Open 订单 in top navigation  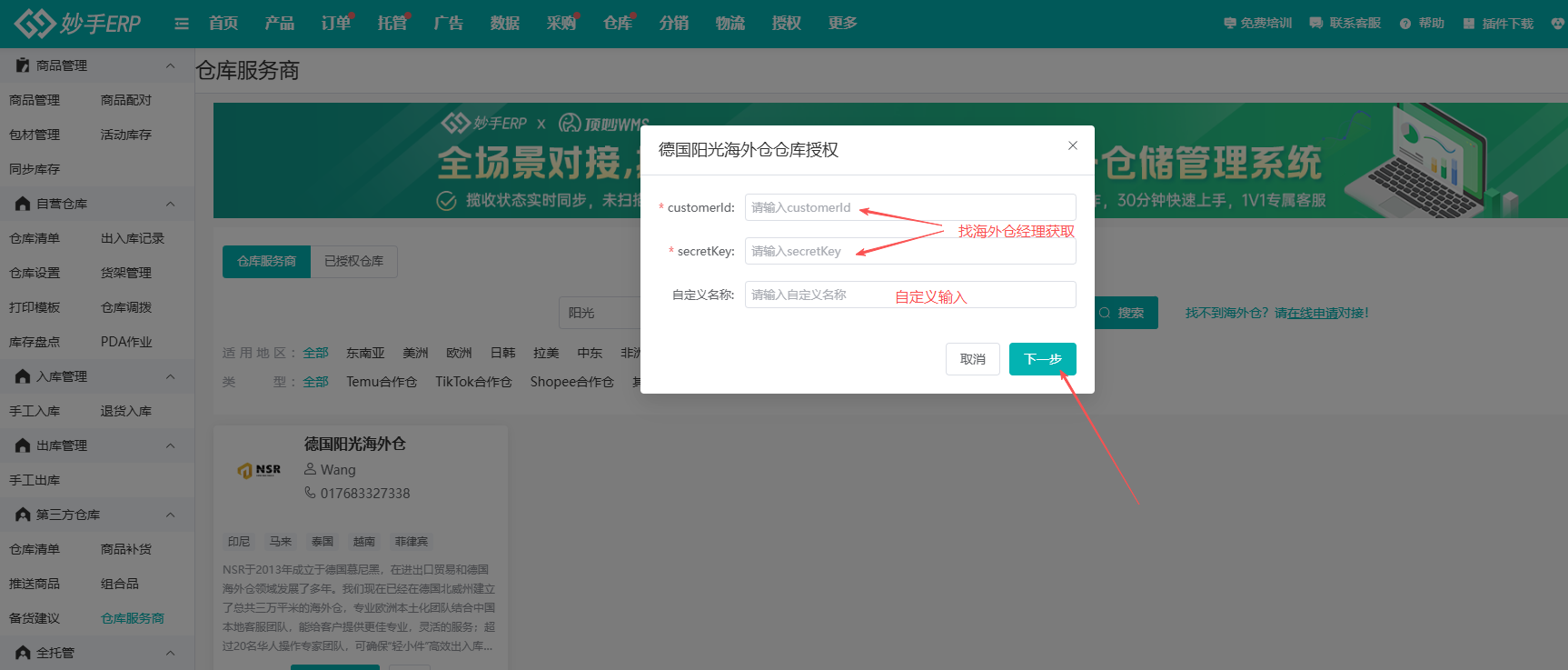(336, 23)
